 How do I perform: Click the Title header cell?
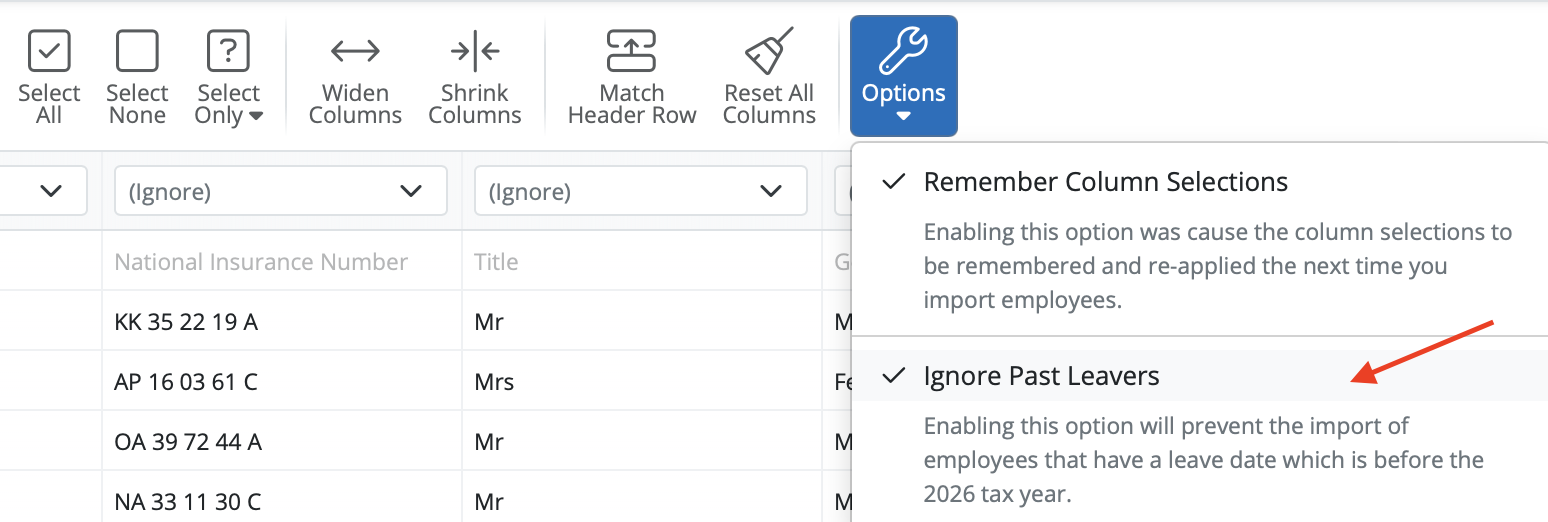click(496, 263)
